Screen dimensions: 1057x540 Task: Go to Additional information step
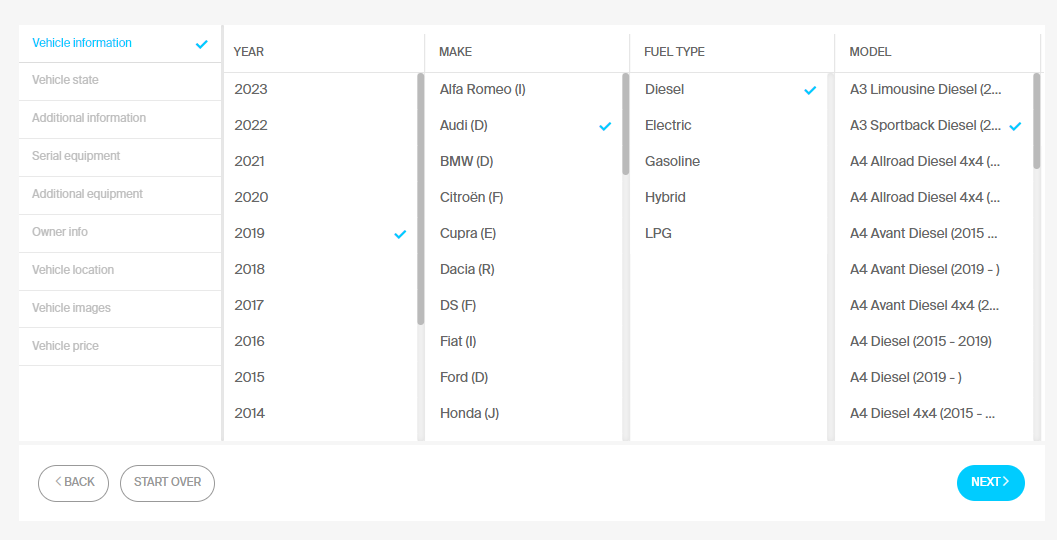[120, 118]
